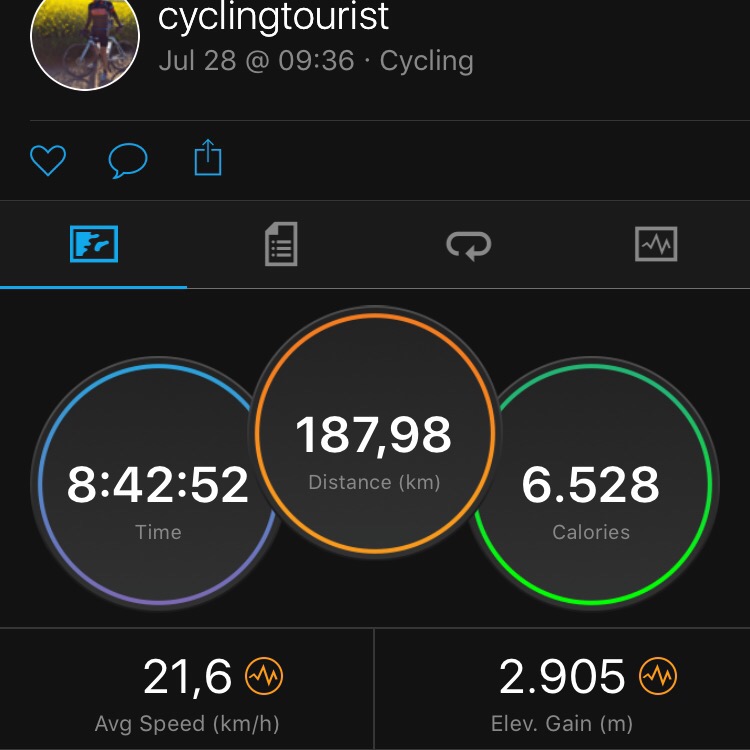This screenshot has height=750, width=750.
Task: Switch to the charts tab icon
Action: click(x=656, y=244)
